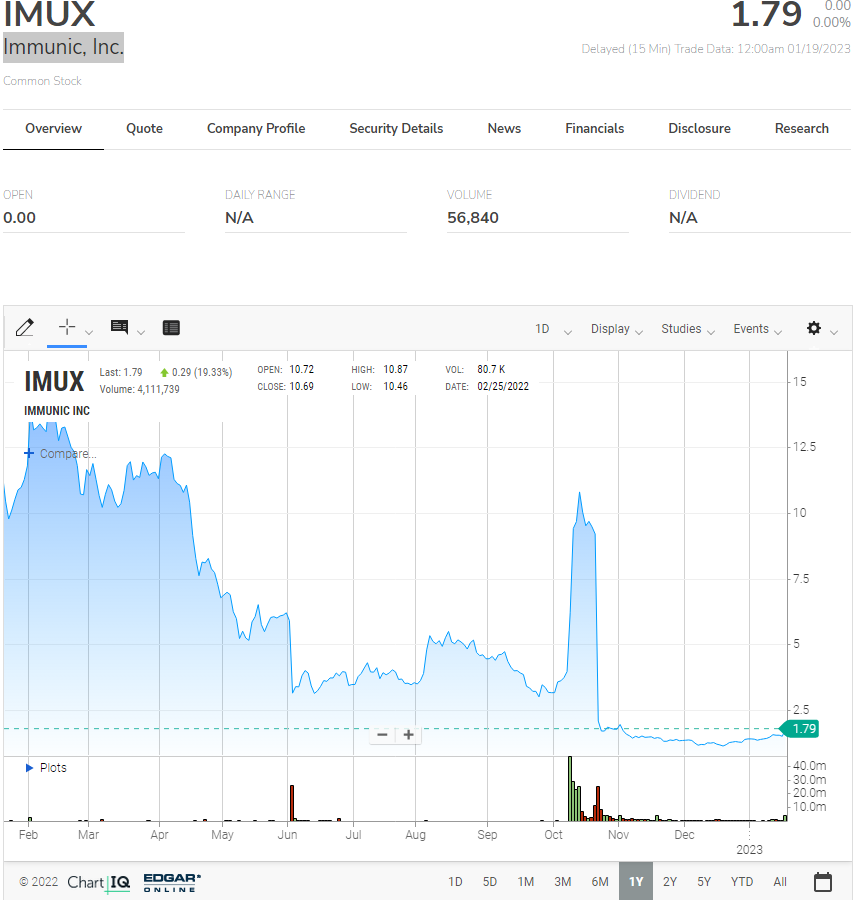Set chart range to 6M
866x900 pixels.
[x=600, y=882]
